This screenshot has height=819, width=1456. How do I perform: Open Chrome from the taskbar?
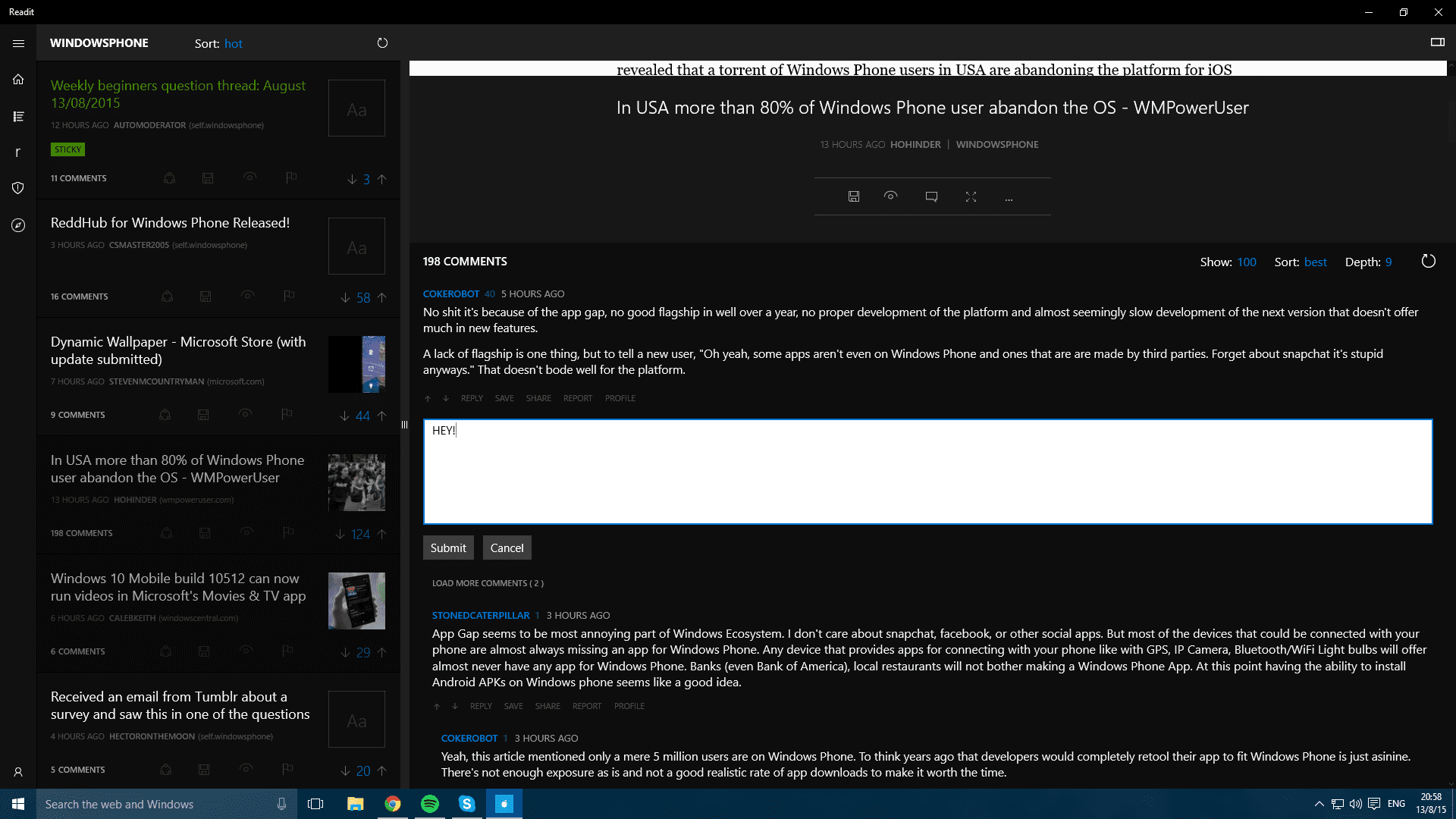(x=393, y=804)
